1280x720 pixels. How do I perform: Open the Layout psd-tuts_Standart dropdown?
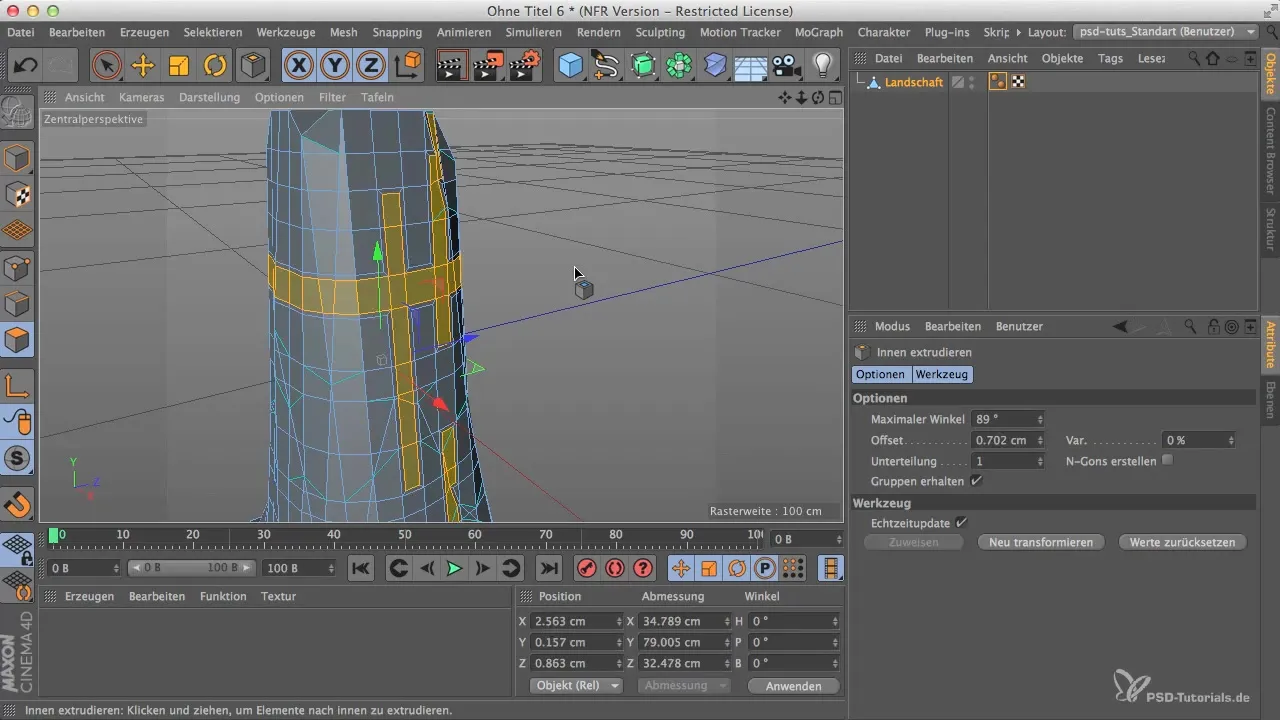click(x=1166, y=32)
